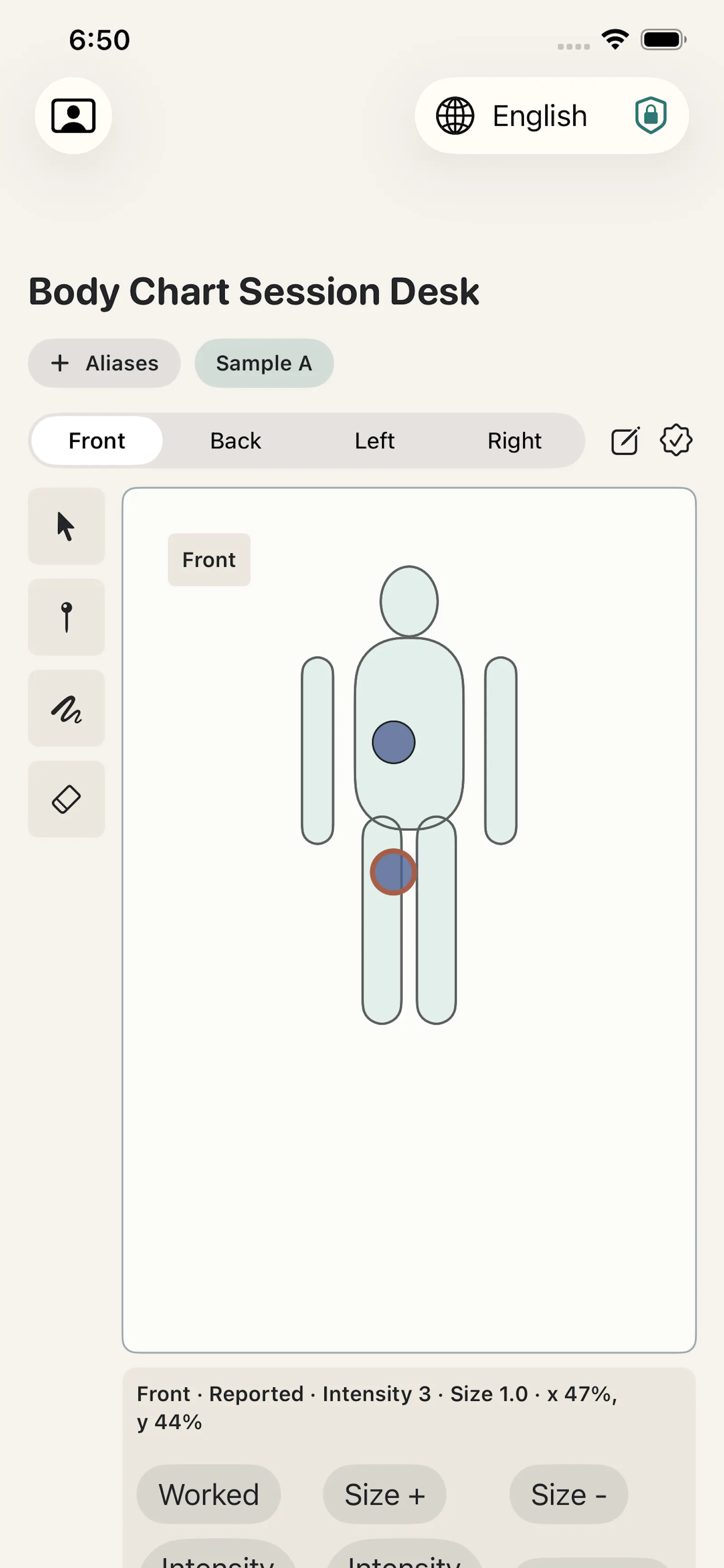Tap the head of the body figure
Image resolution: width=724 pixels, height=1568 pixels.
pyautogui.click(x=409, y=601)
